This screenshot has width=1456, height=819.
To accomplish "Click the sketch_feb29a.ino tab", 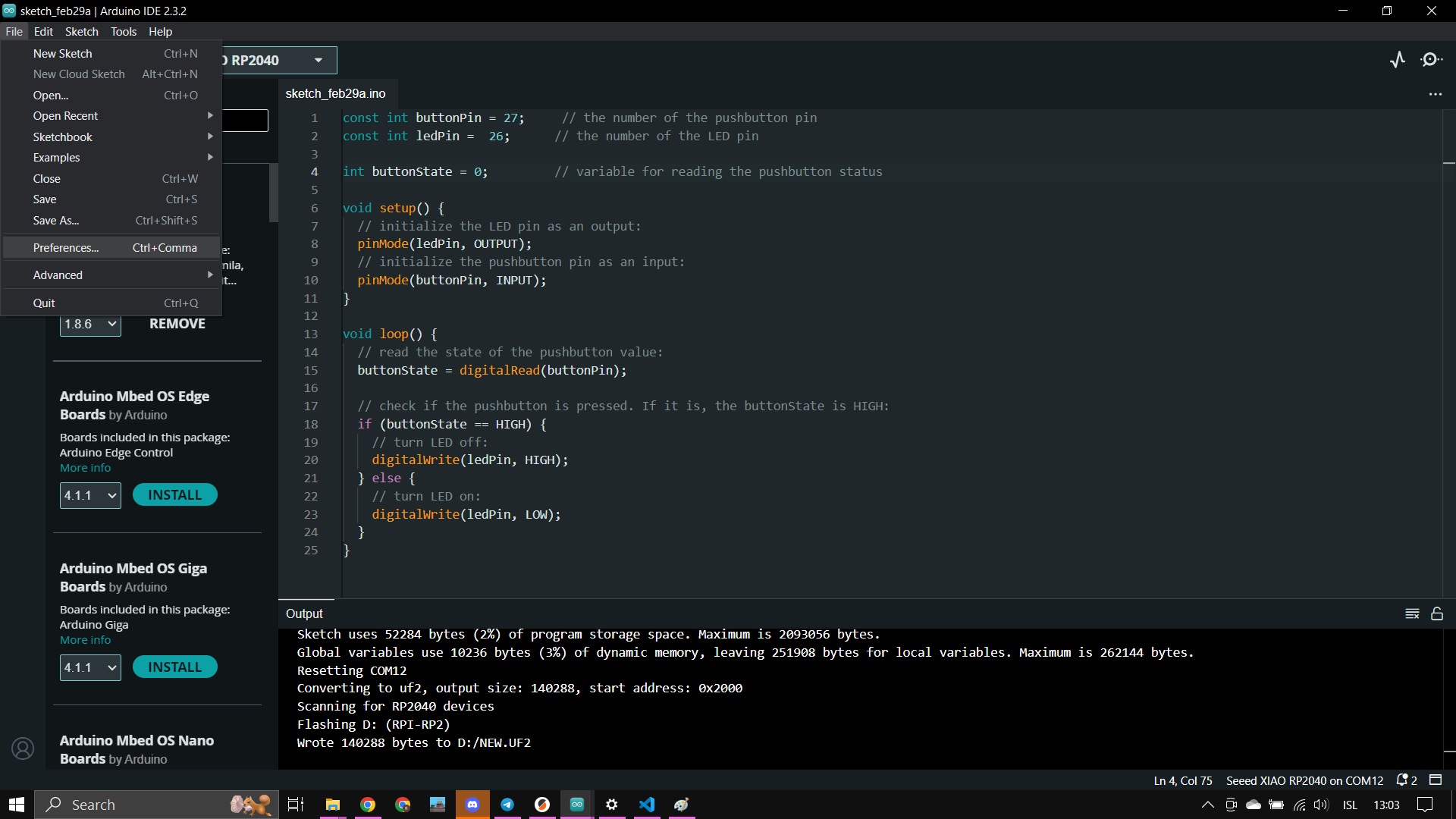I will [335, 93].
